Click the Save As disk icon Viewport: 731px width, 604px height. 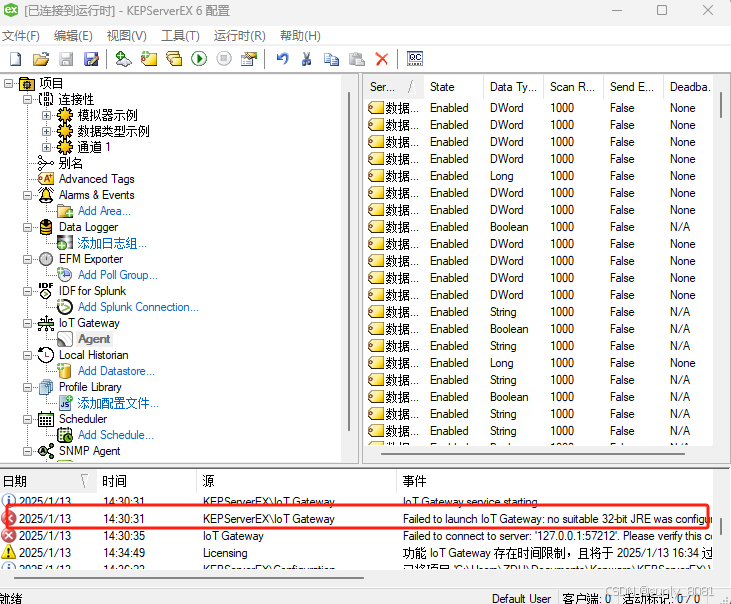(x=91, y=59)
